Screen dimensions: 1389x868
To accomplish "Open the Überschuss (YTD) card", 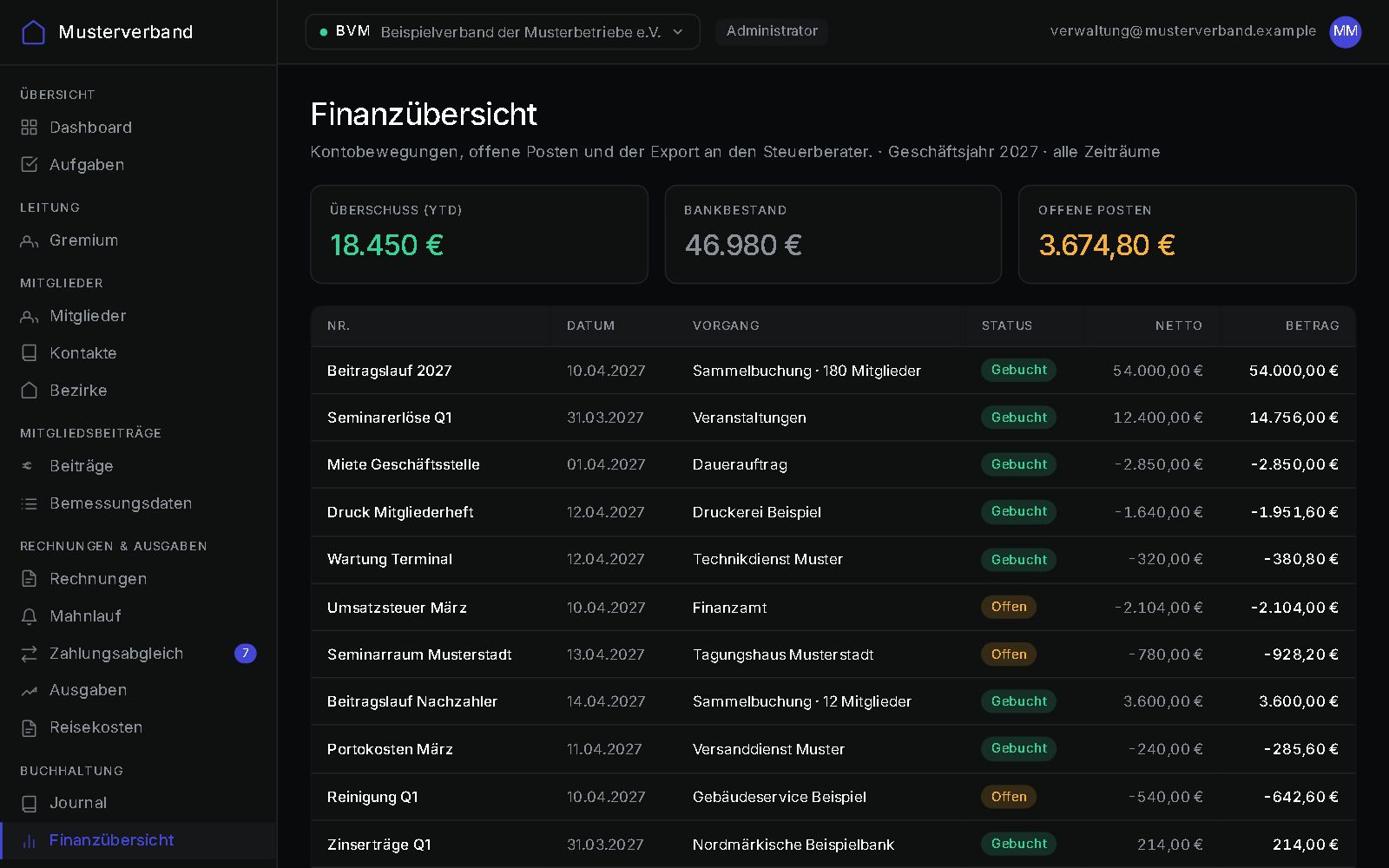I will 479,234.
